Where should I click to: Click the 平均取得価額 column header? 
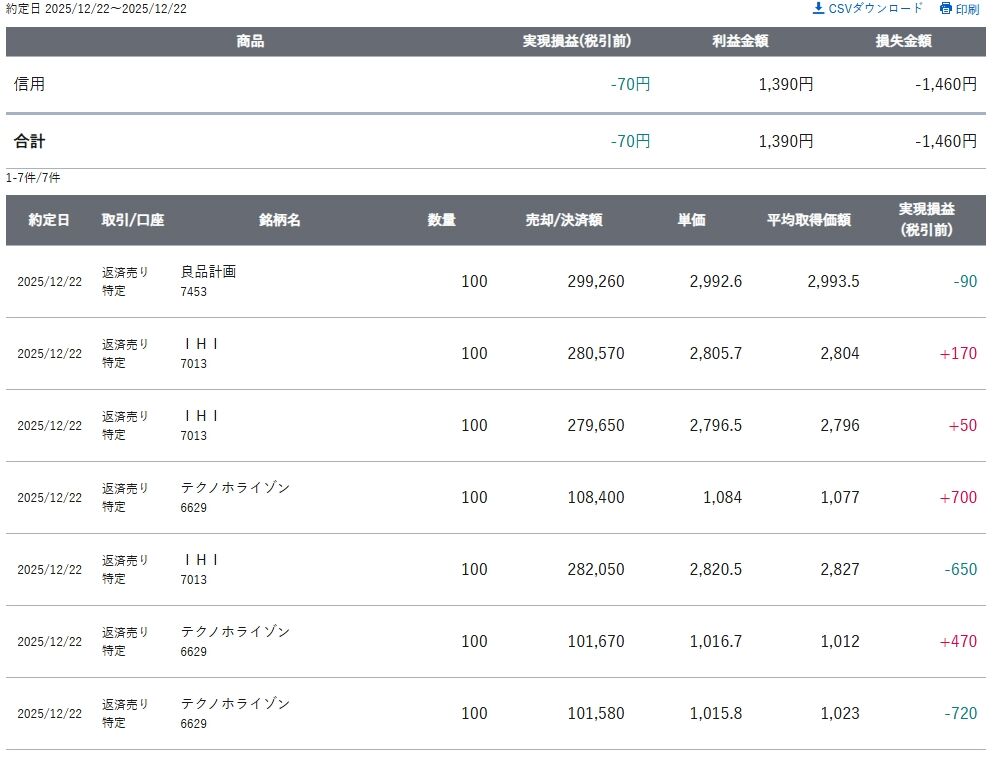(x=809, y=220)
